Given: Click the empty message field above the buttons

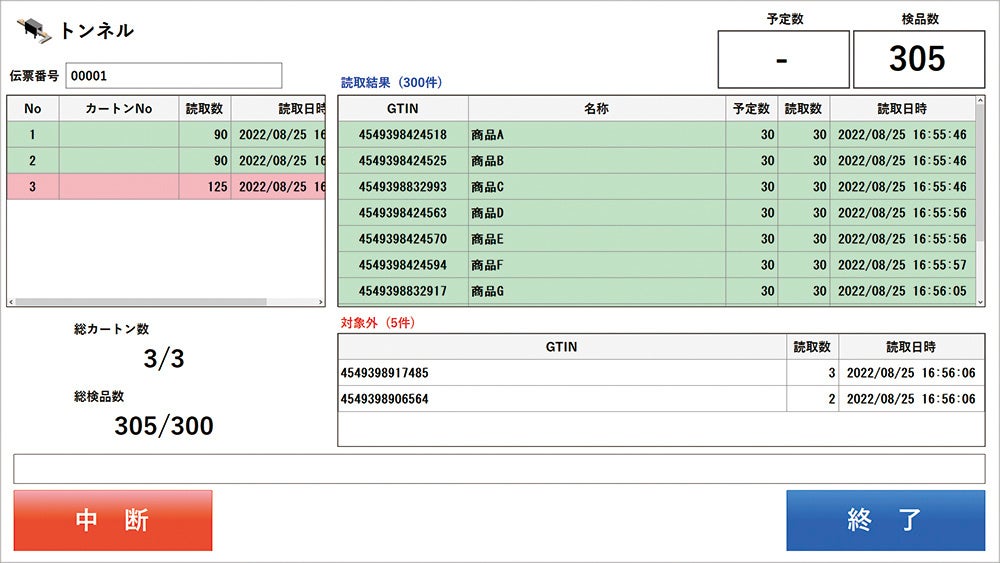Looking at the screenshot, I should [x=499, y=469].
